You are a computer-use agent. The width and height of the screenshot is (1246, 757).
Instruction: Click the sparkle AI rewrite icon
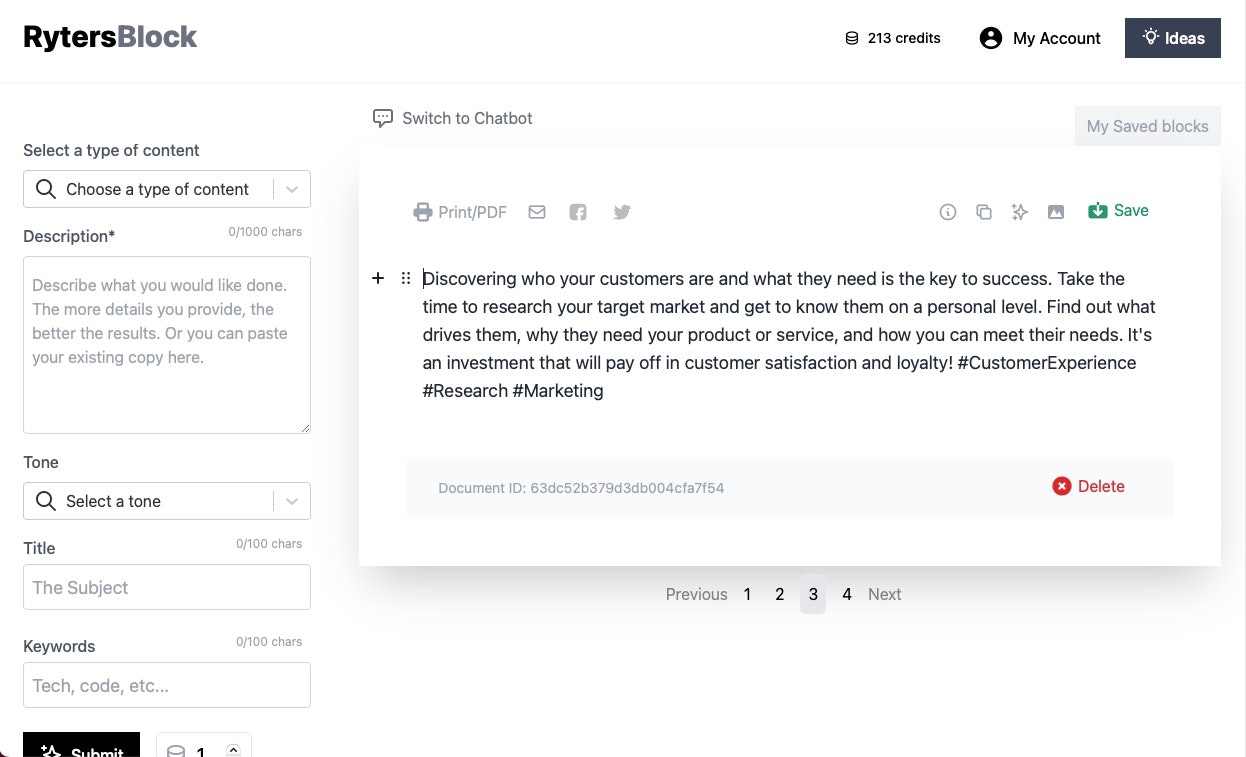click(1020, 212)
